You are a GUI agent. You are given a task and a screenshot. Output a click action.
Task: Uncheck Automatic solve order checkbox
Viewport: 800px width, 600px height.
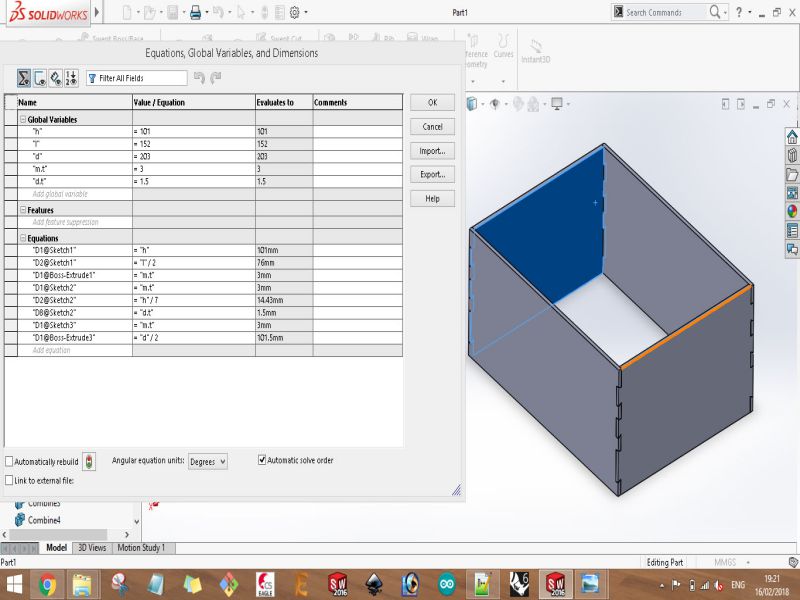pos(262,460)
